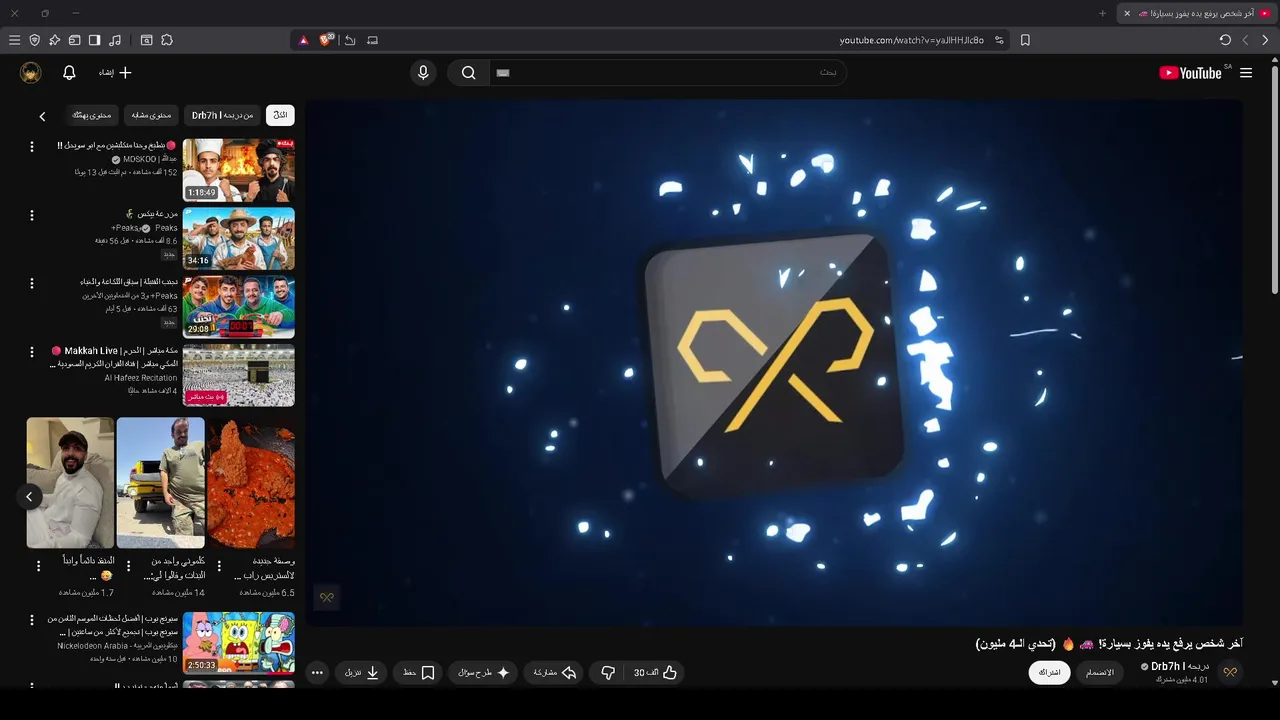Image resolution: width=1280 pixels, height=720 pixels.
Task: Open the browser extensions puzzle icon
Action: 167,40
